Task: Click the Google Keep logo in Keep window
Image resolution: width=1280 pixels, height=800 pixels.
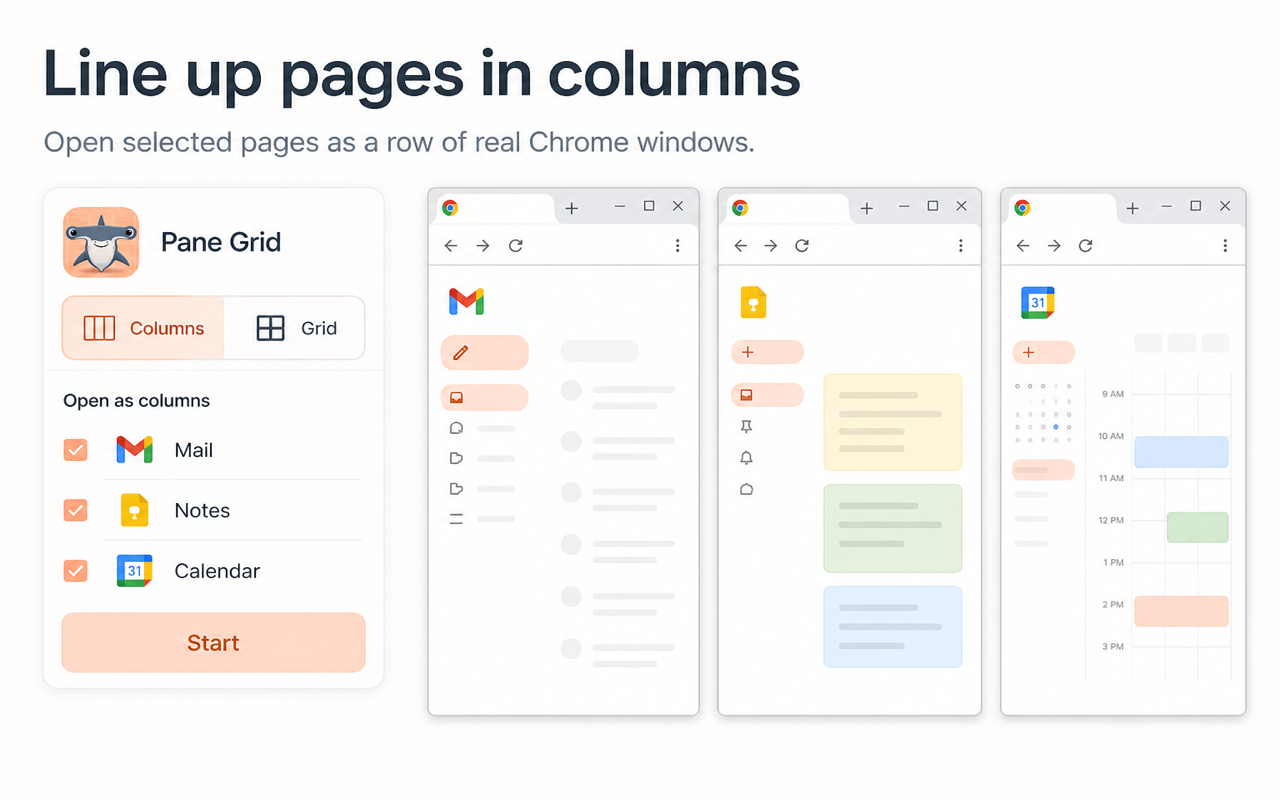Action: [x=753, y=302]
